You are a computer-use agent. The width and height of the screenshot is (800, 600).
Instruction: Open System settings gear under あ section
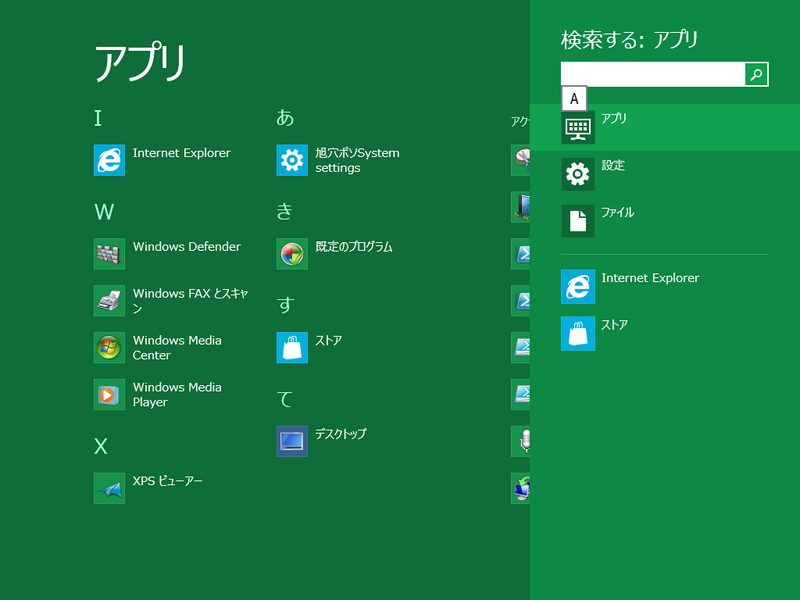click(292, 160)
